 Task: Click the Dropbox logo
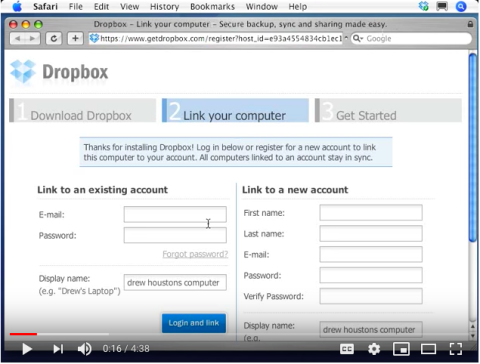pyautogui.click(x=59, y=72)
